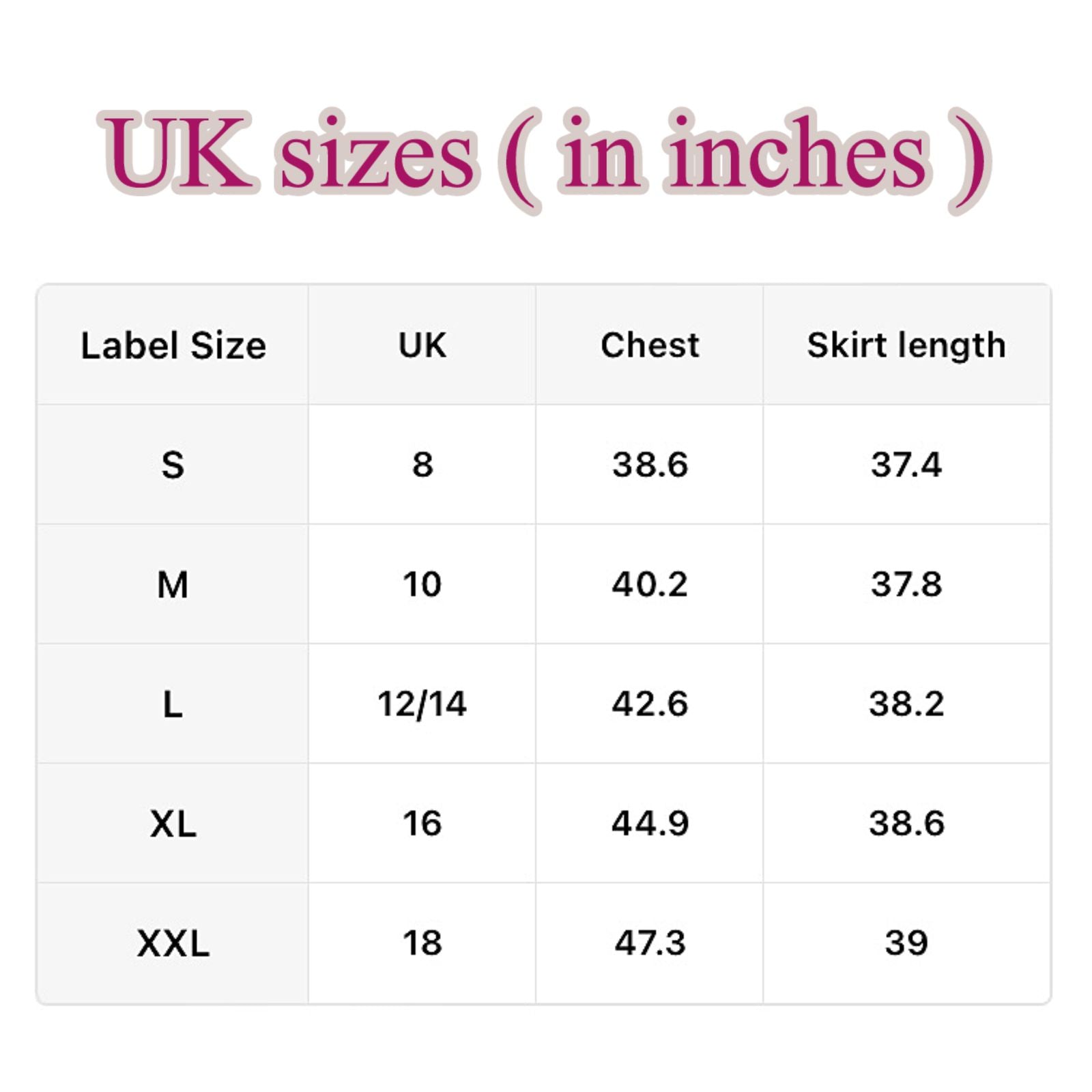Viewport: 1092px width, 1092px height.
Task: Select skirt length value 37.4
Action: [x=906, y=465]
